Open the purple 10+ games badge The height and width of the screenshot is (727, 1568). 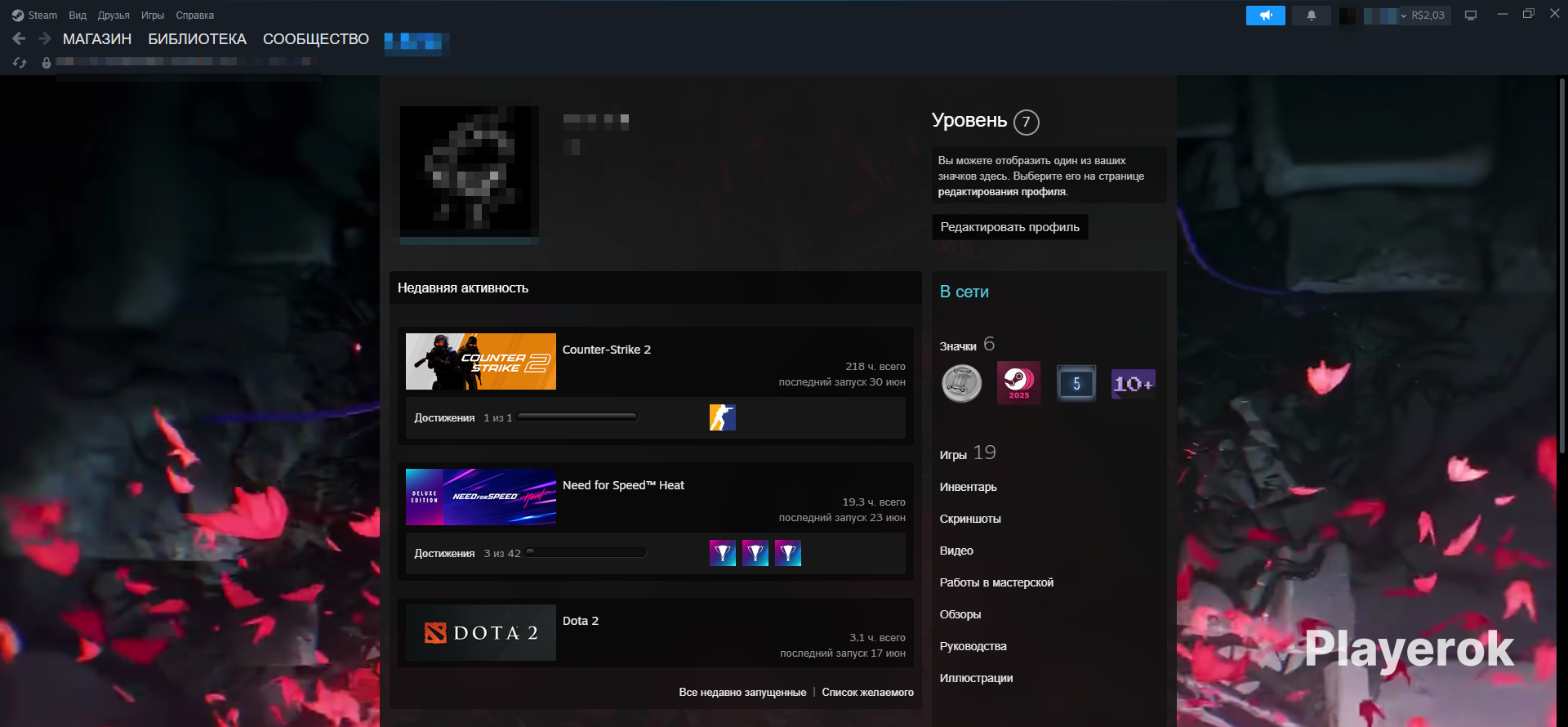tap(1134, 383)
